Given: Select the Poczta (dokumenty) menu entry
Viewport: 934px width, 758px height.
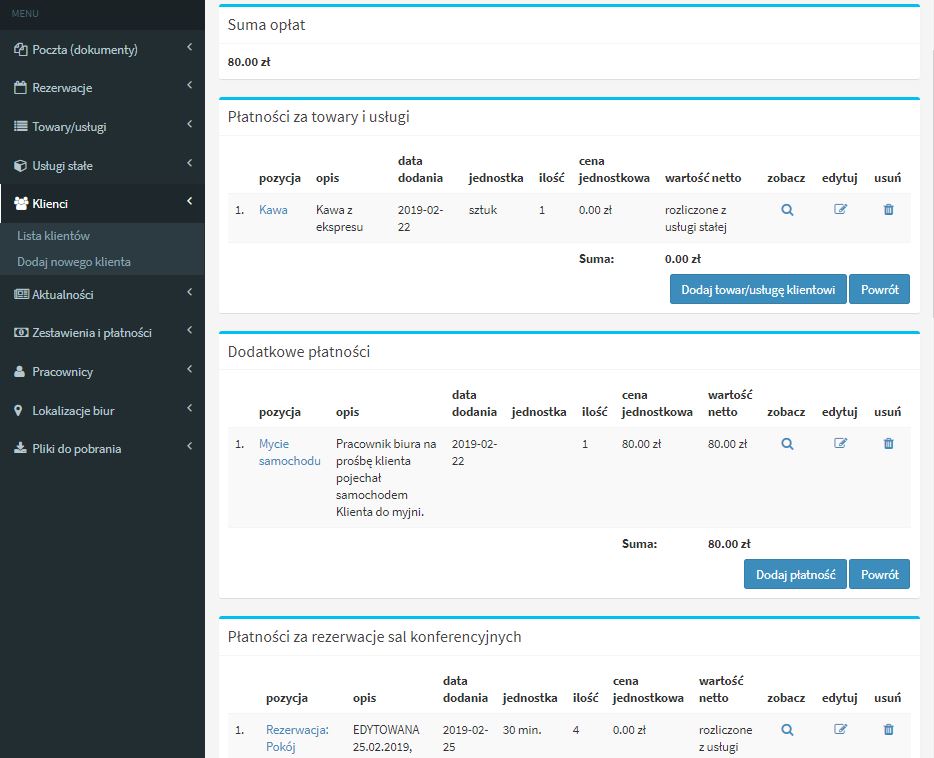Looking at the screenshot, I should pyautogui.click(x=102, y=49).
